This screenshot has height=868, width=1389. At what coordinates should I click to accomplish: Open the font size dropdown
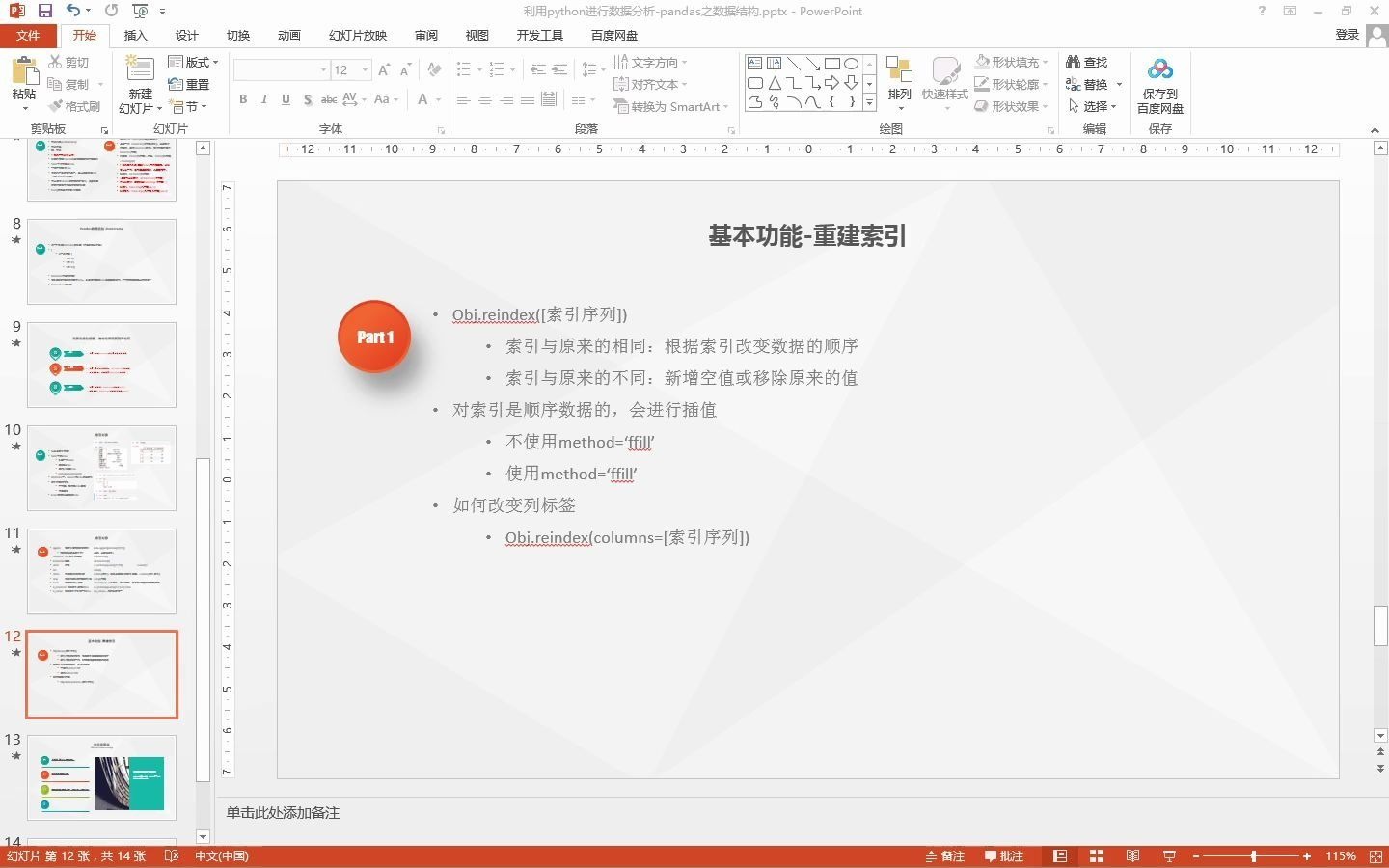pos(365,69)
